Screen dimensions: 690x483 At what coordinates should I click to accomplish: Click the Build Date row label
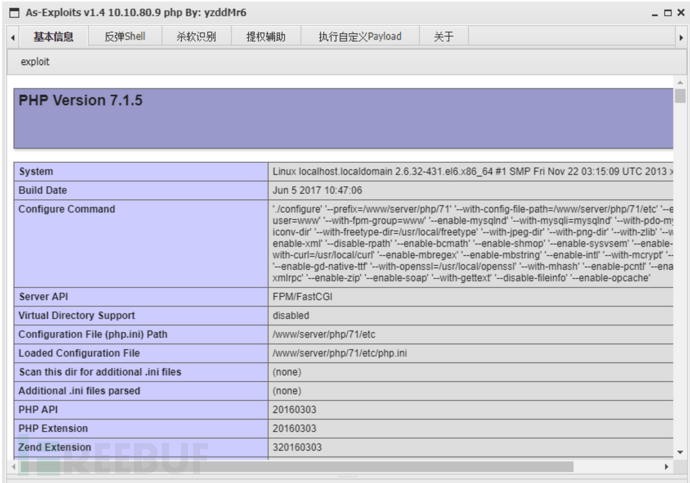coord(43,190)
